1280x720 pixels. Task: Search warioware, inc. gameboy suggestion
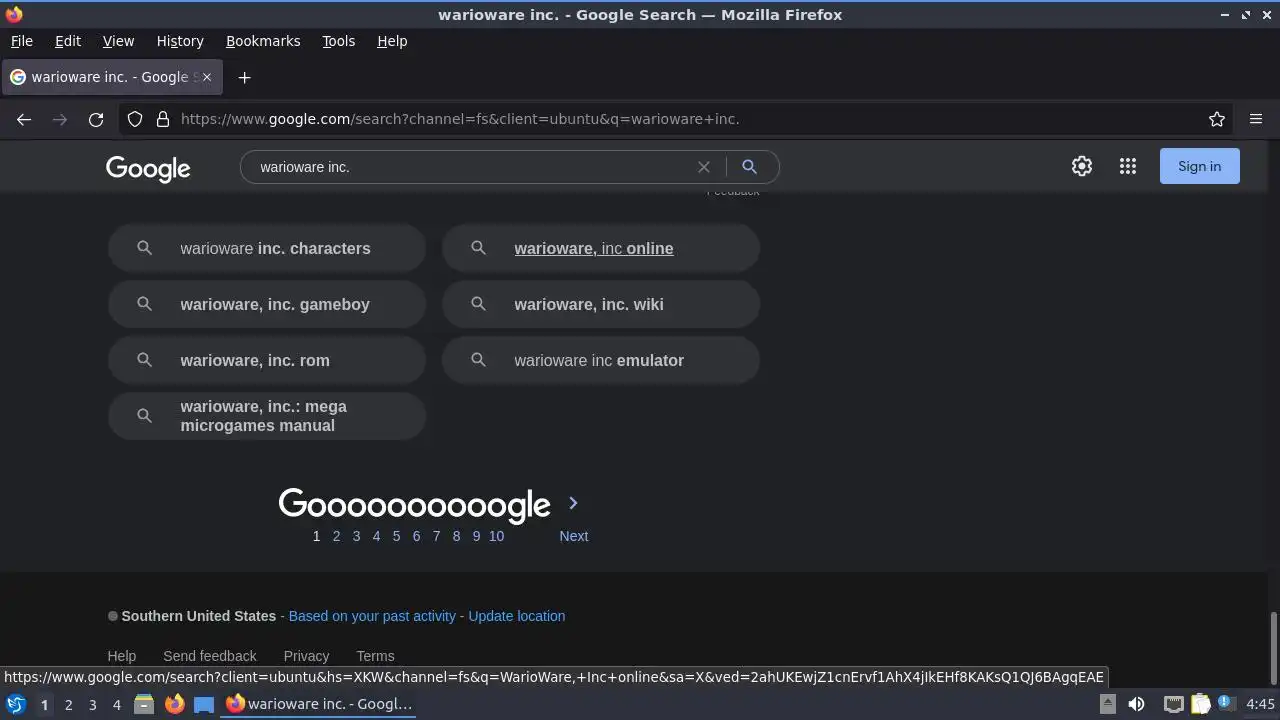tap(267, 304)
